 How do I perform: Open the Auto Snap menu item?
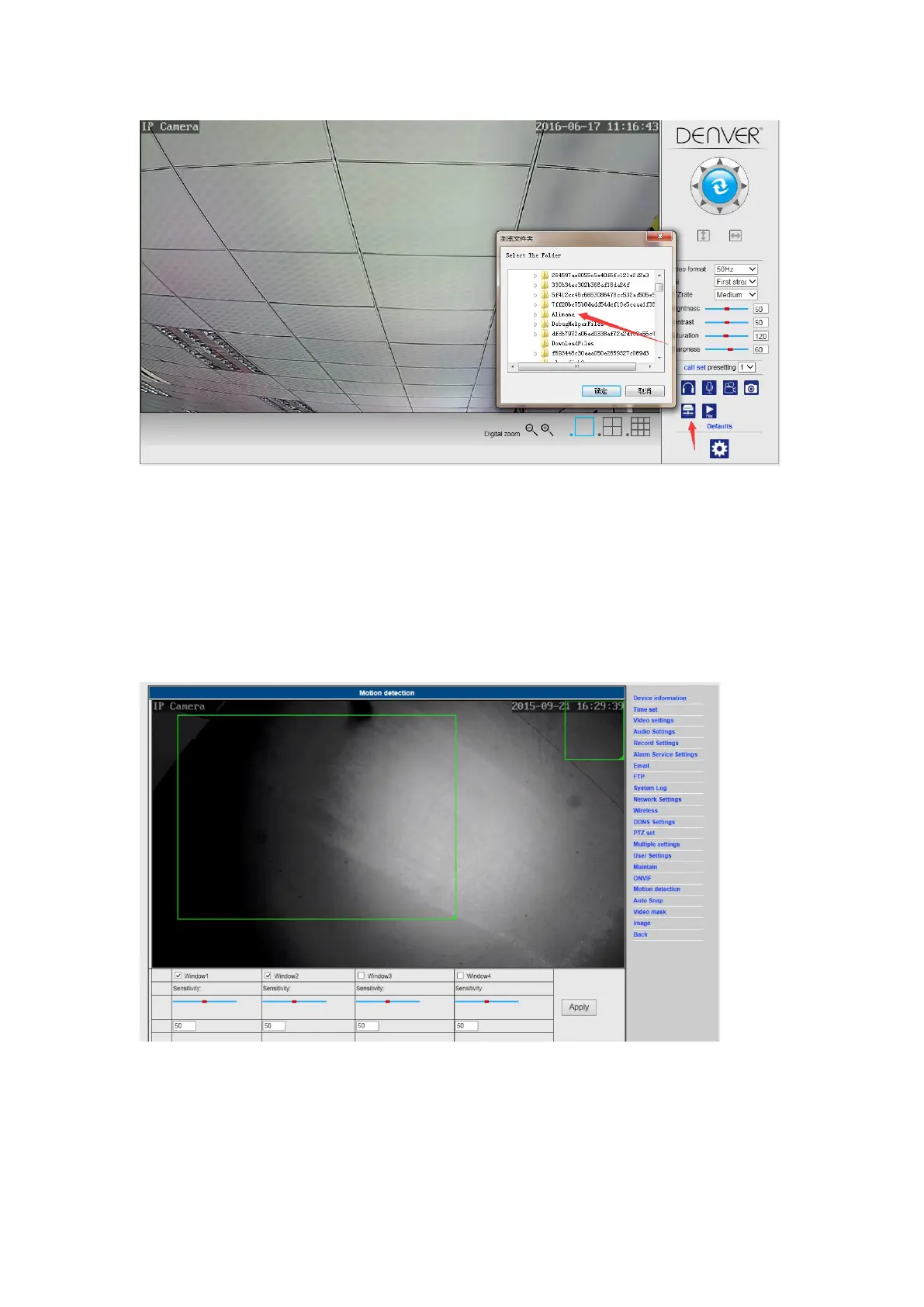[648, 900]
